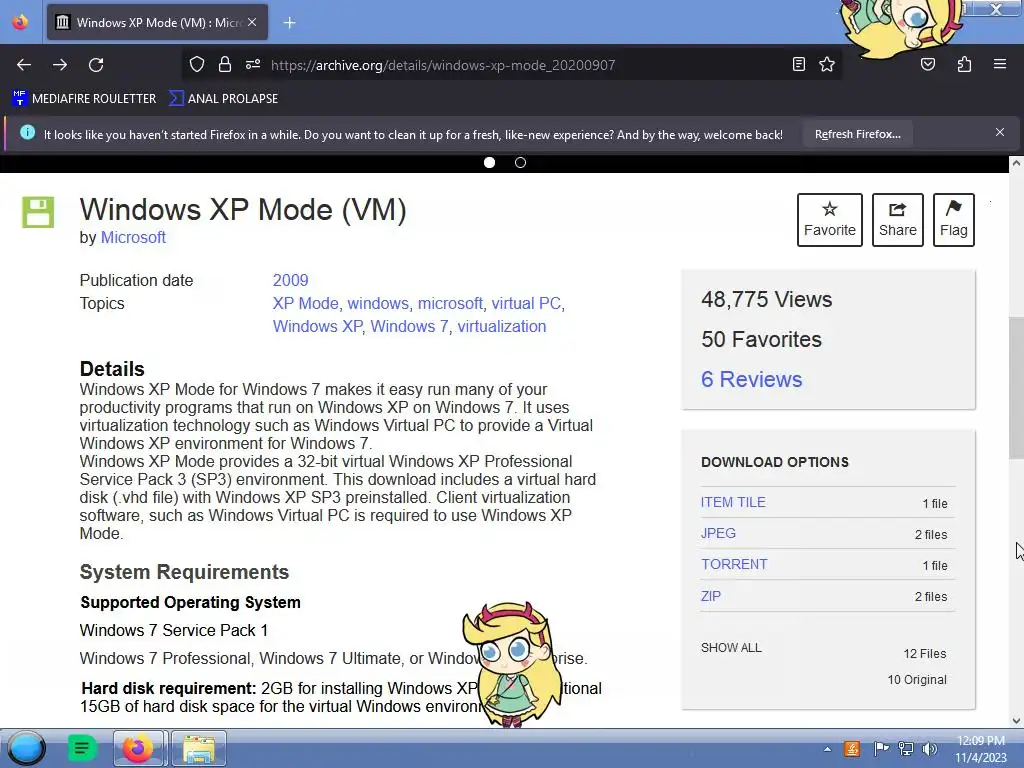Expand ITEM TILE download option
1024x768 pixels.
733,502
